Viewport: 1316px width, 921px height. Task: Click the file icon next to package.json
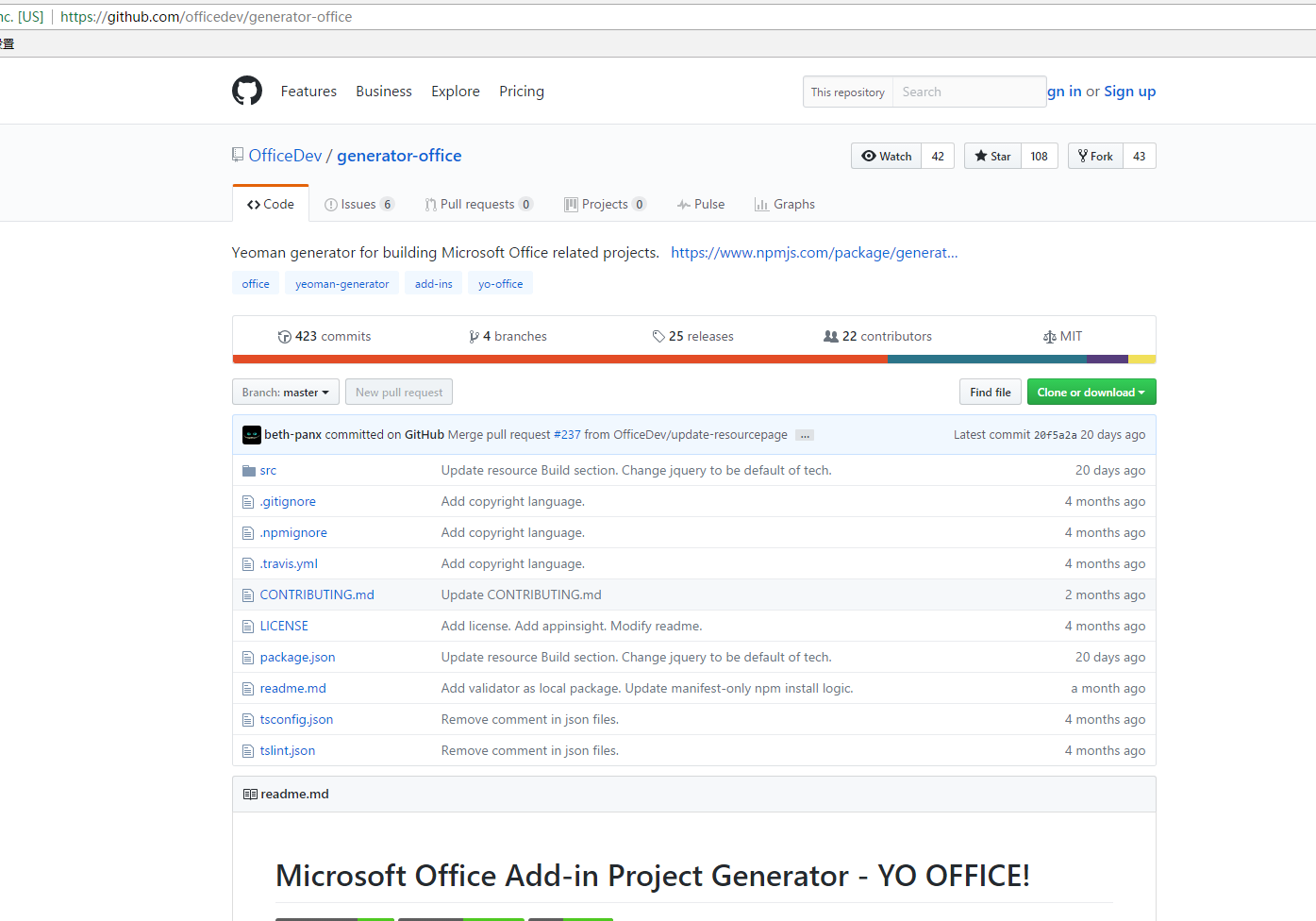pyautogui.click(x=248, y=658)
